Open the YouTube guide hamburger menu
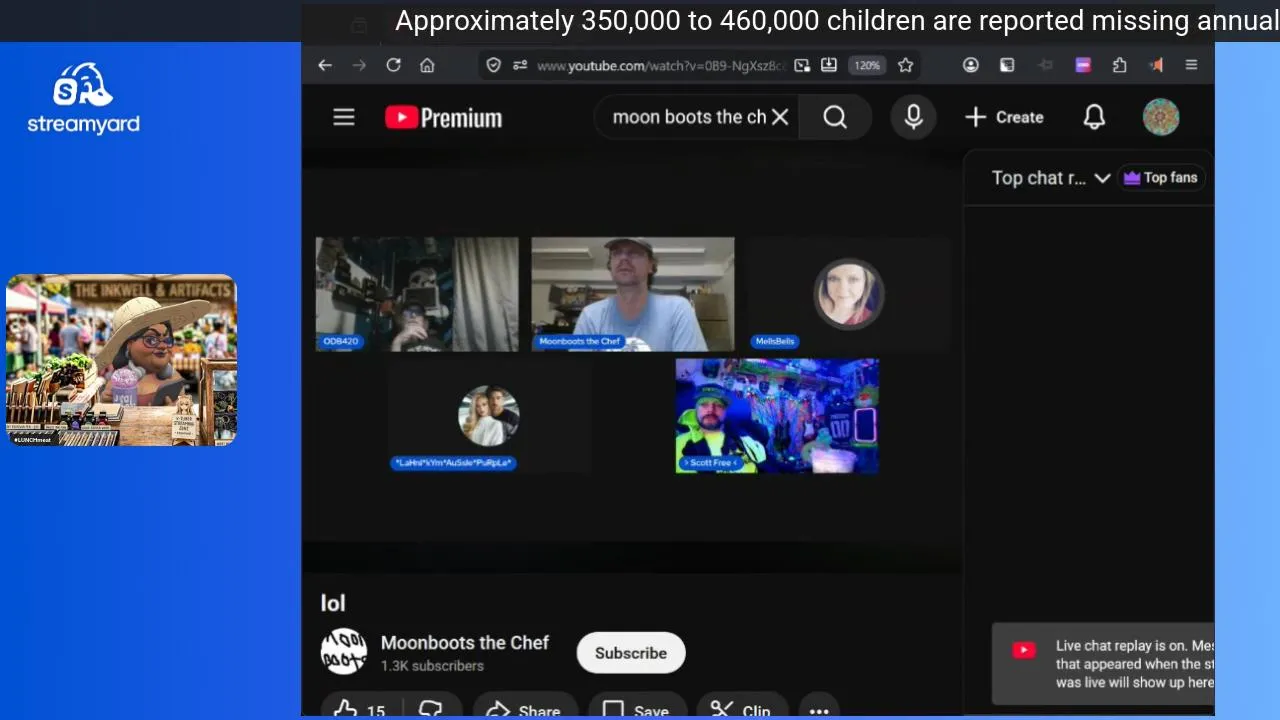The width and height of the screenshot is (1280, 720). [x=344, y=117]
